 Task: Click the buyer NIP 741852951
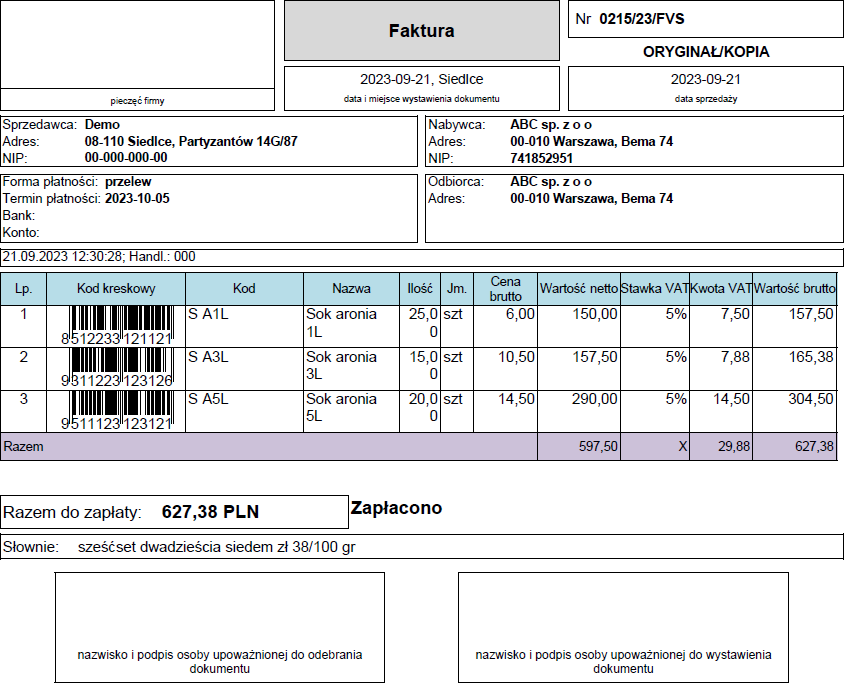point(542,158)
